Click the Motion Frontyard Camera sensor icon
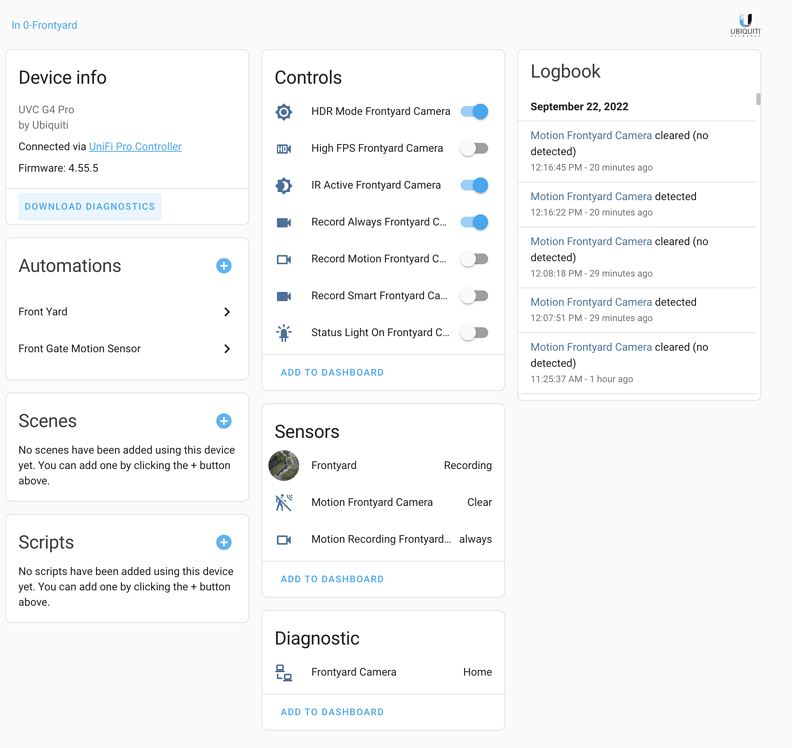 point(284,502)
